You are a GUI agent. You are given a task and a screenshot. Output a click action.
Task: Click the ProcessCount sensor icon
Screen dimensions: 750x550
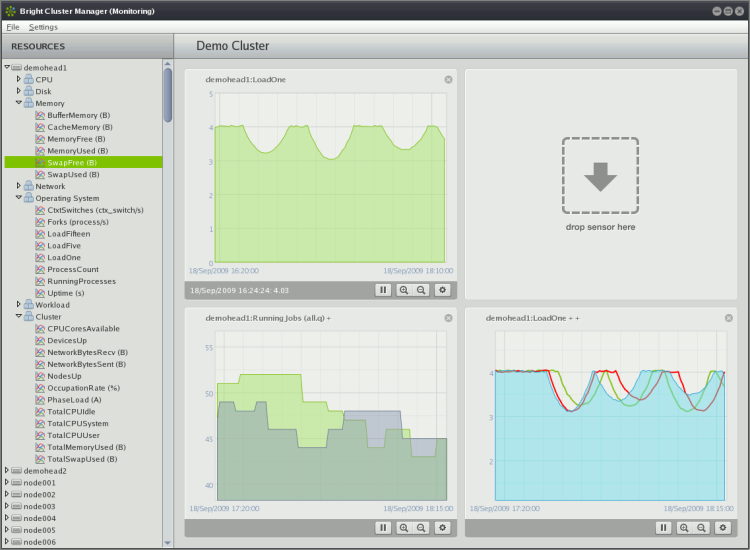(40, 269)
